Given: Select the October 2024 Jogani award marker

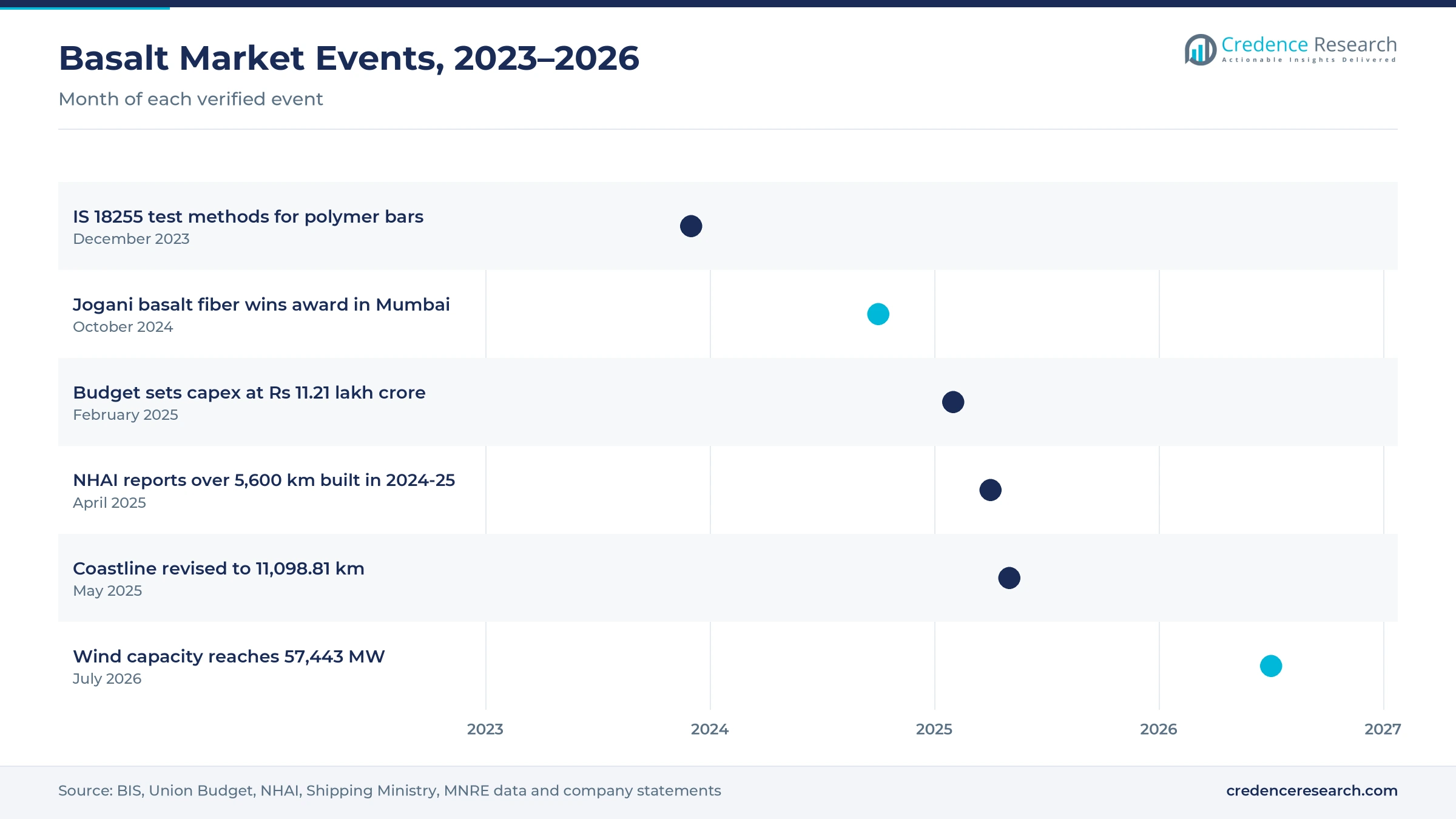Looking at the screenshot, I should [x=878, y=314].
